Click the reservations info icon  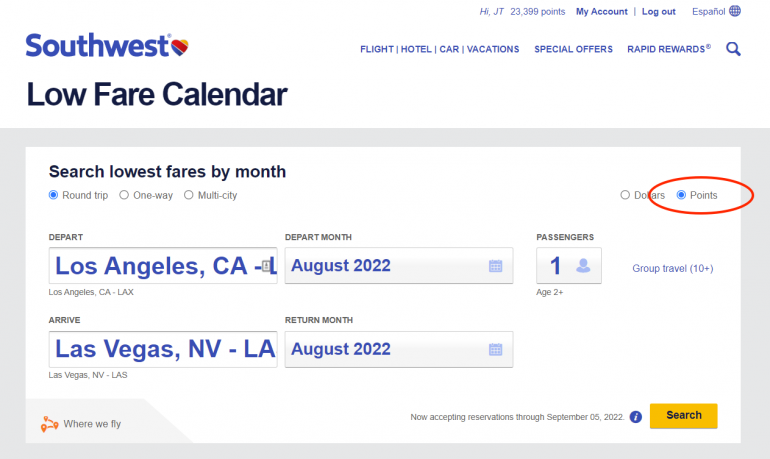(636, 416)
